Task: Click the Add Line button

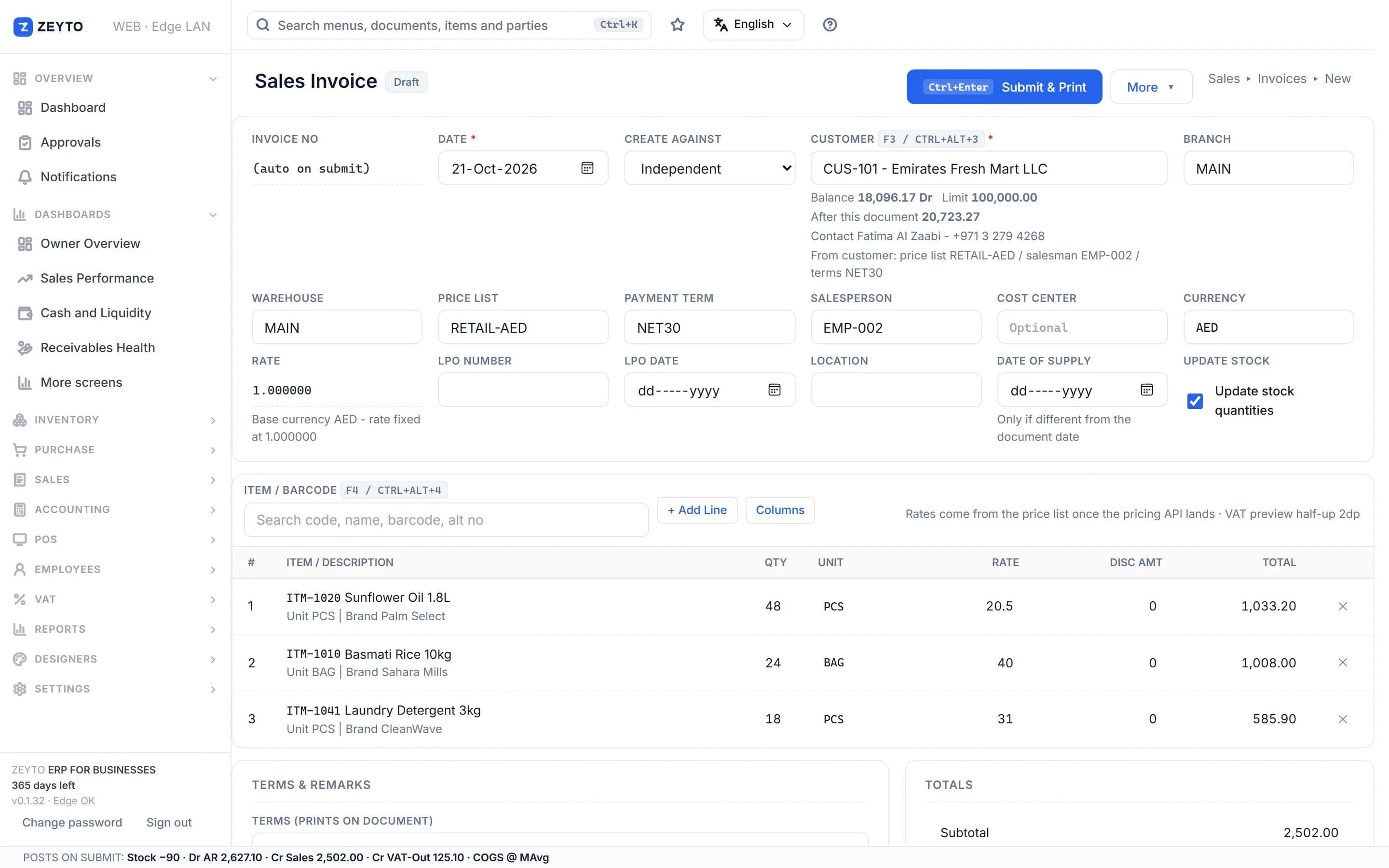Action: coord(697,510)
